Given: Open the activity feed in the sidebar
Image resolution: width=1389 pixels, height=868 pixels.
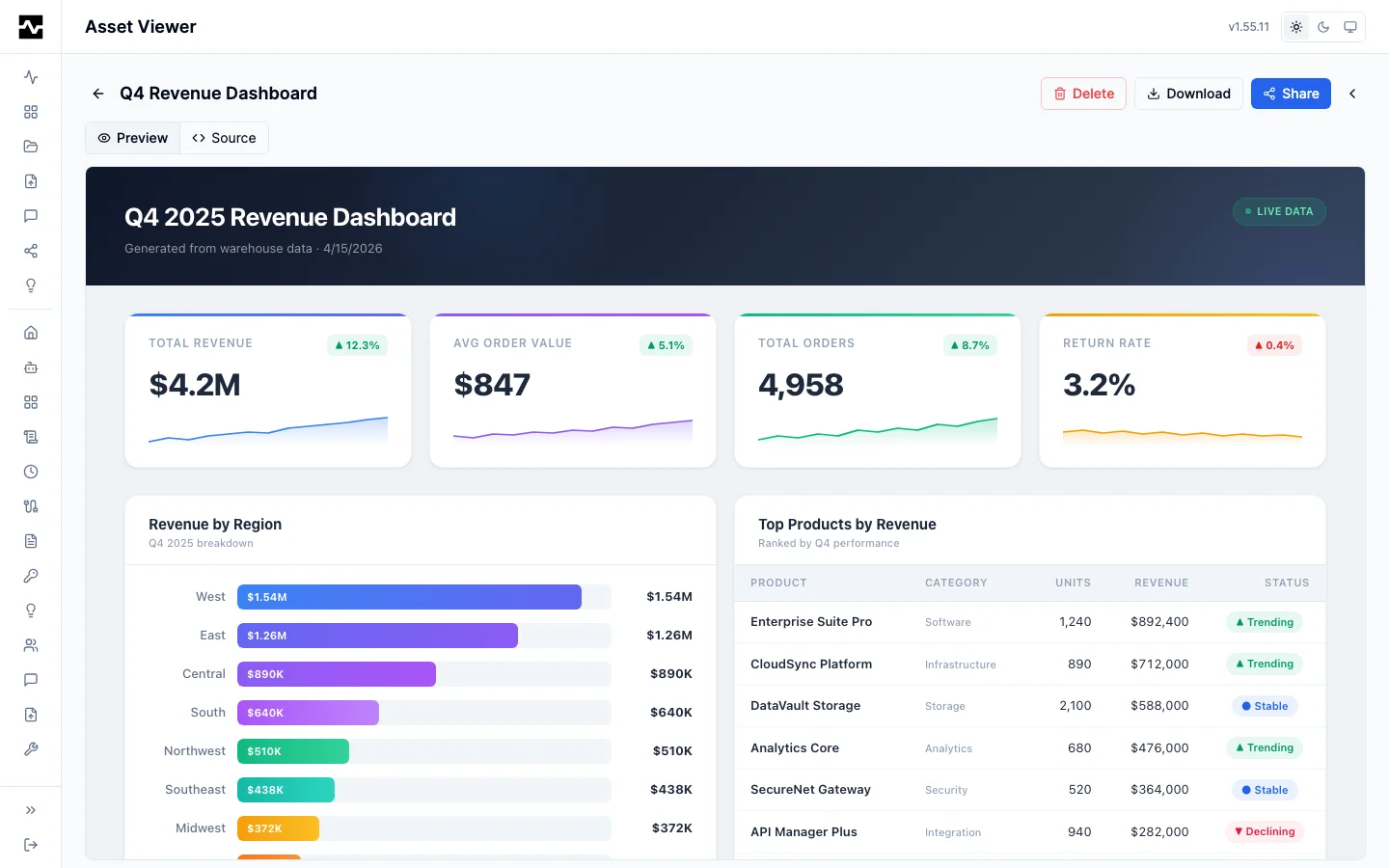Looking at the screenshot, I should coord(30,77).
